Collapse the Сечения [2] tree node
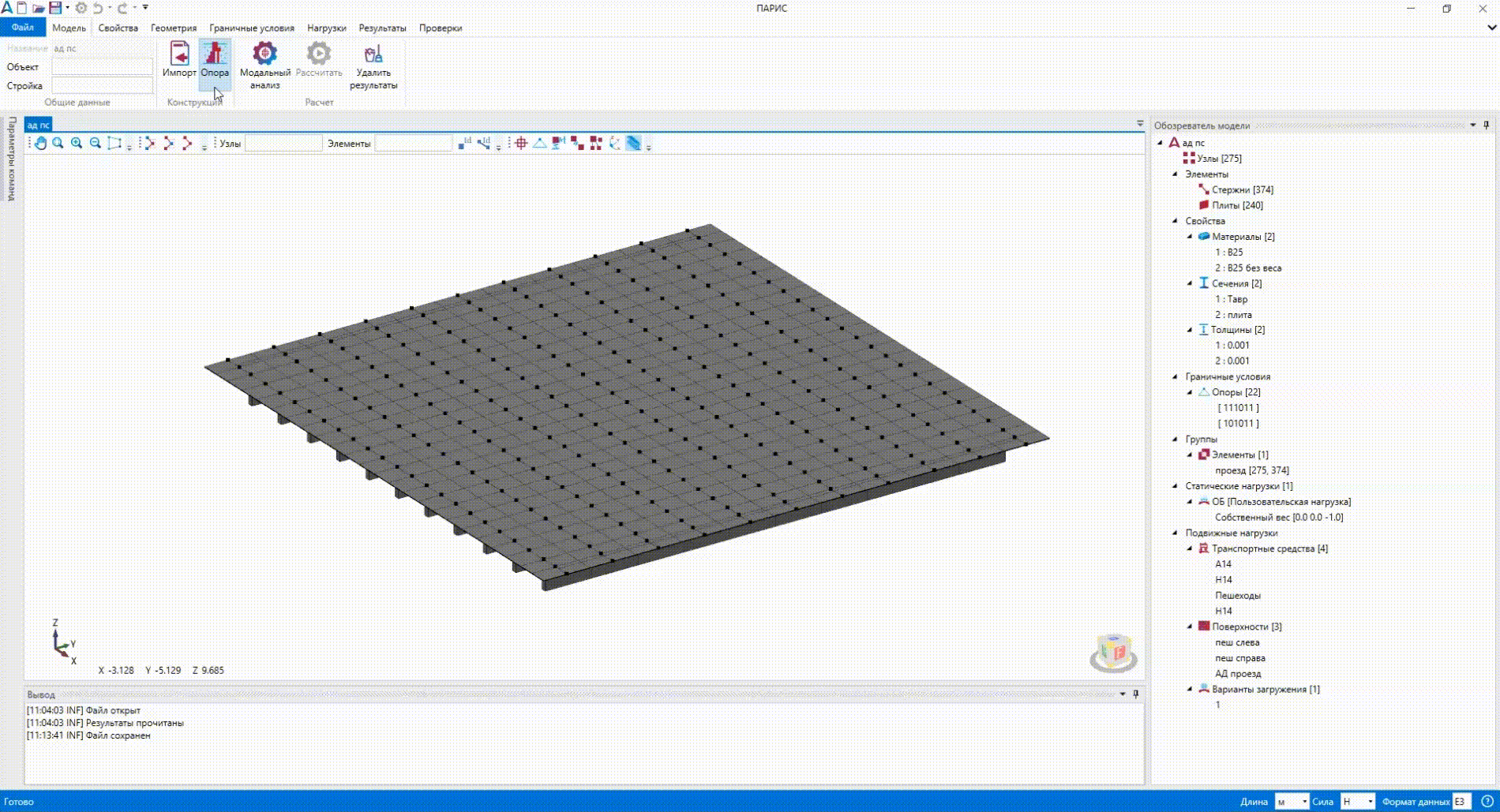Screen dimensions: 1500x812 click(1190, 283)
